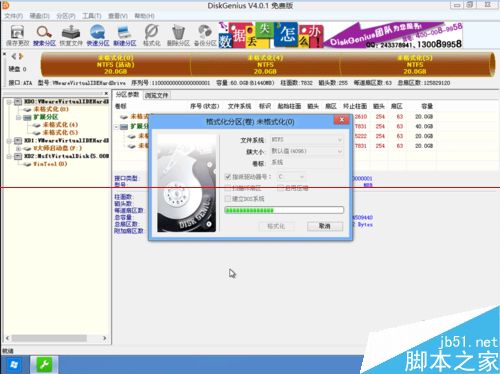The image size is (500, 374).
Task: Click the end cylinder value 5222
Action: point(361,136)
